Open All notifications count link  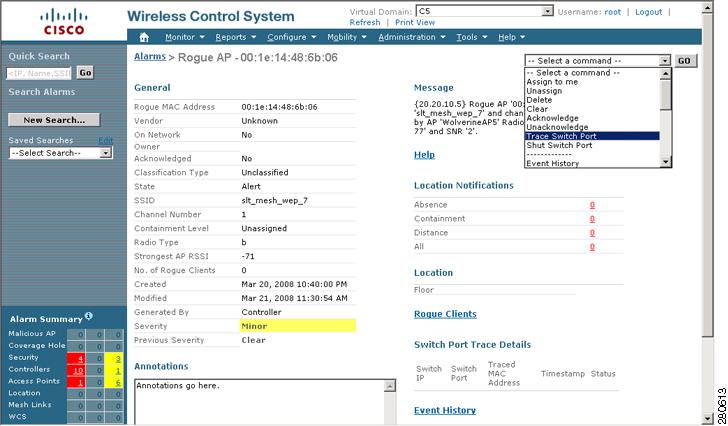coord(592,247)
